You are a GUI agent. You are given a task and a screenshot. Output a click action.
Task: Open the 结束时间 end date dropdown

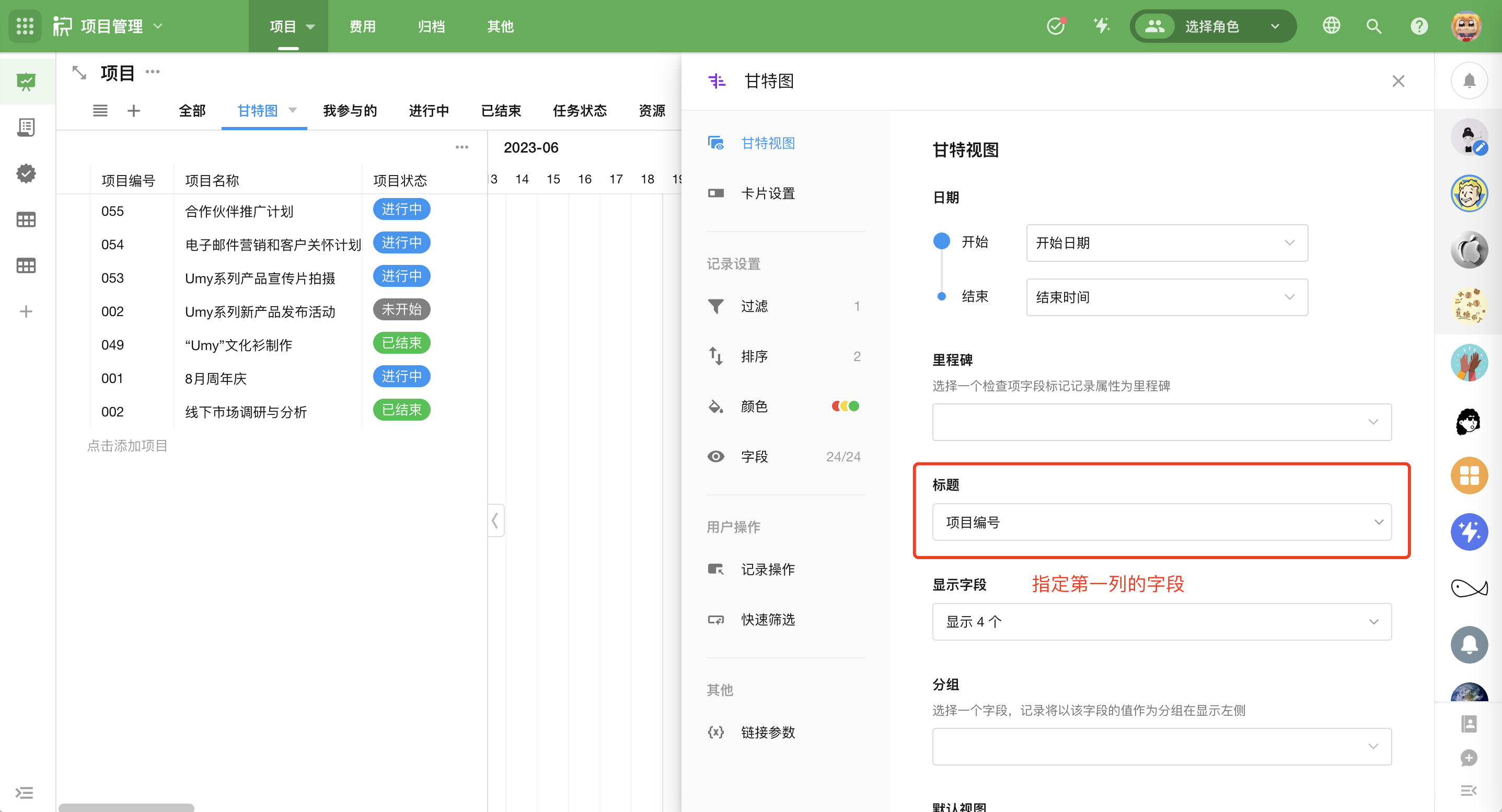(x=1166, y=297)
